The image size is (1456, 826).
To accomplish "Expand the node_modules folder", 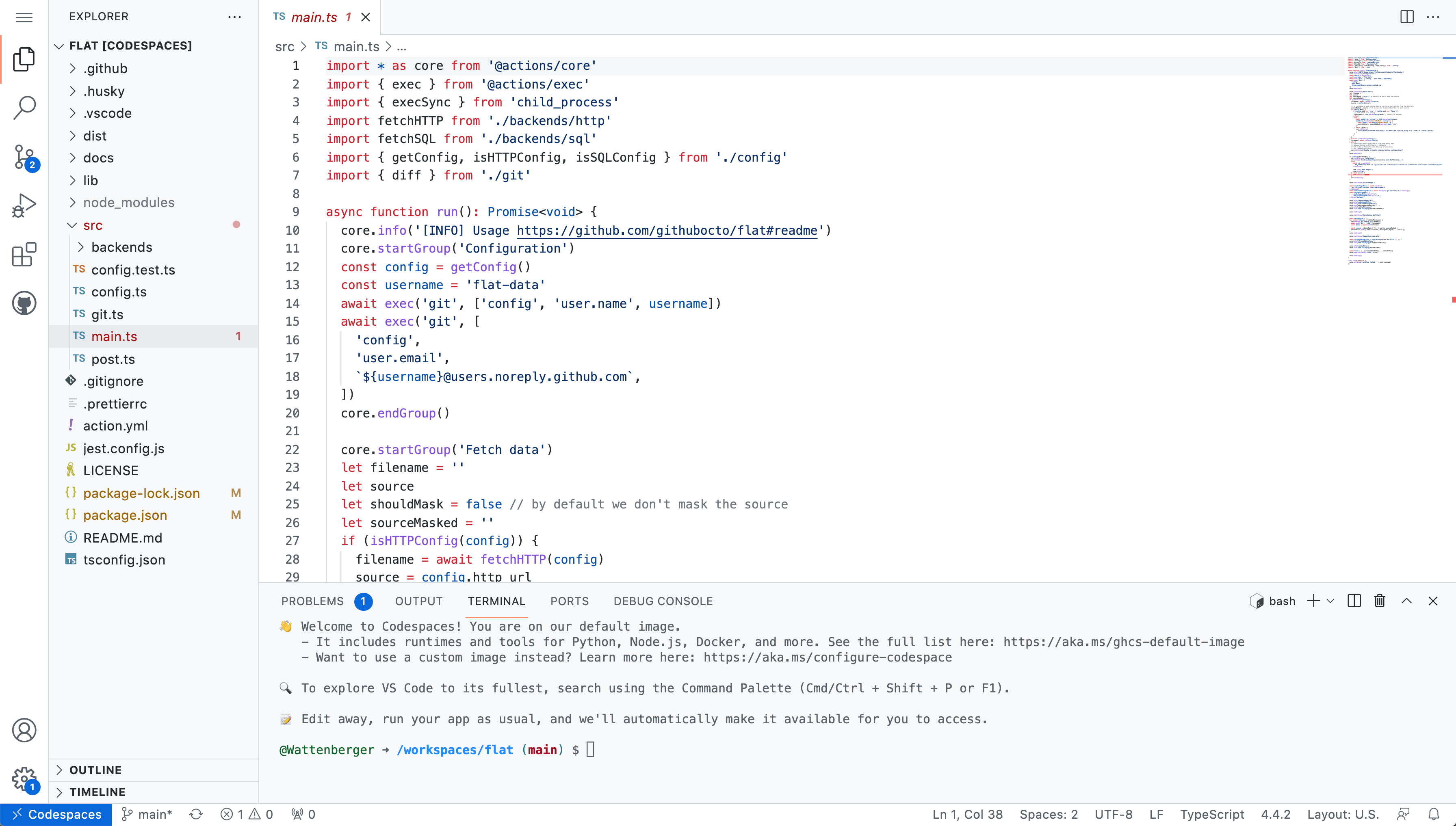I will (129, 203).
